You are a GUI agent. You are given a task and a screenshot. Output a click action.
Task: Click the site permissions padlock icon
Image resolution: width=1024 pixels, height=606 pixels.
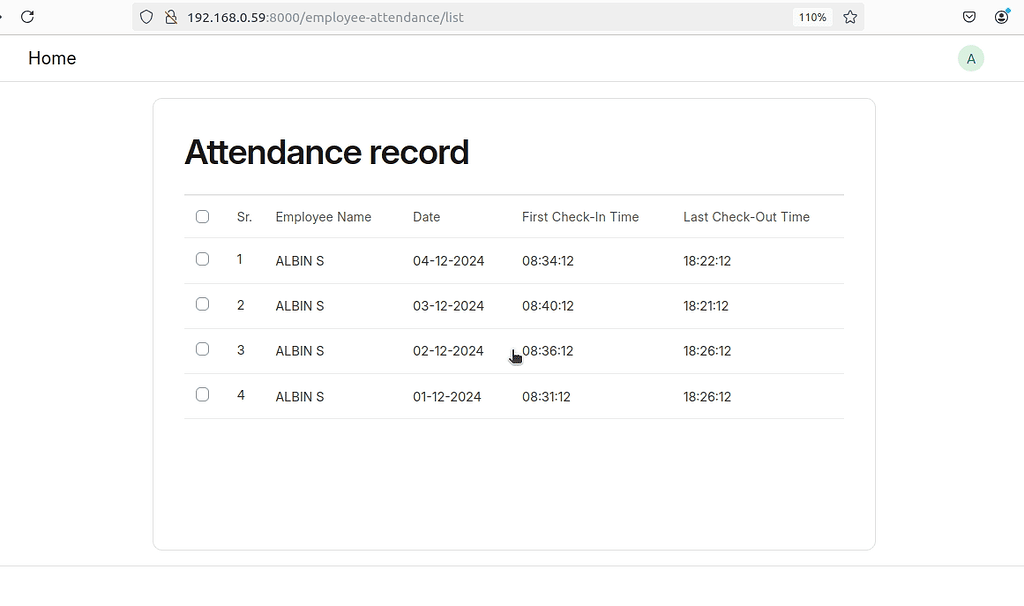[170, 17]
